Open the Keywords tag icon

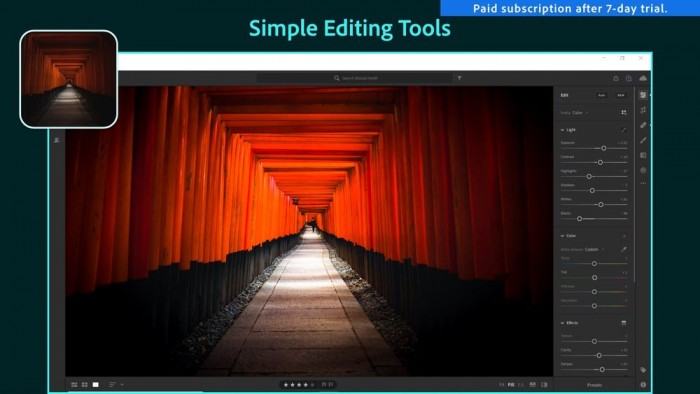tap(643, 370)
